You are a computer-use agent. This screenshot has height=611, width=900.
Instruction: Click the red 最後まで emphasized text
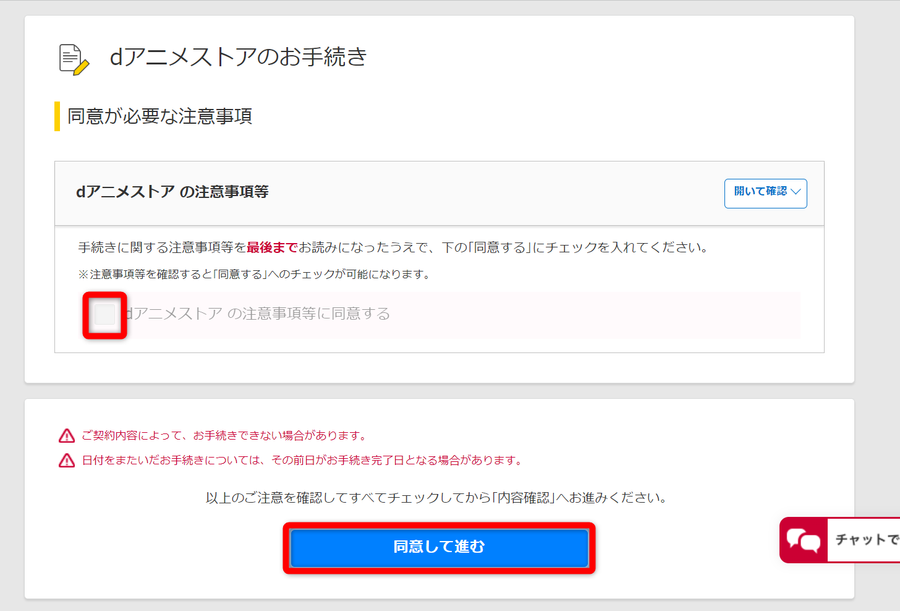pos(272,248)
